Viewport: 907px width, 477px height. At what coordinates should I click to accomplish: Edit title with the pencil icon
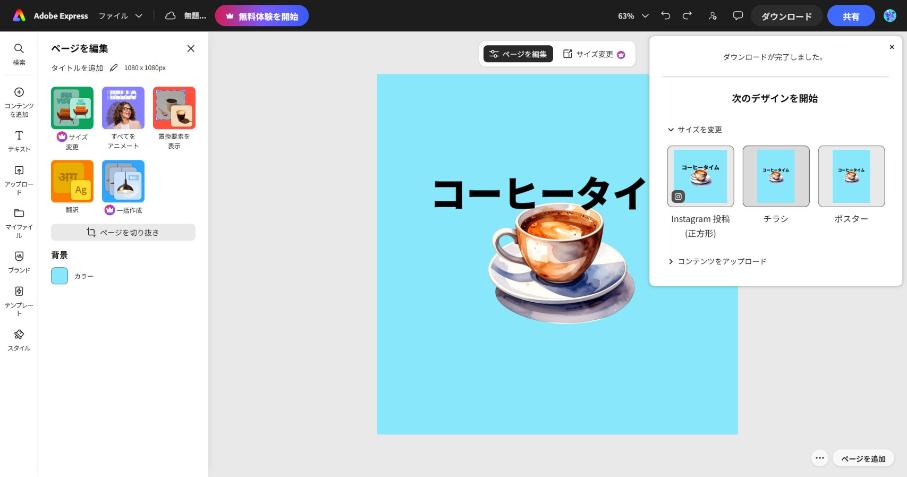click(113, 68)
